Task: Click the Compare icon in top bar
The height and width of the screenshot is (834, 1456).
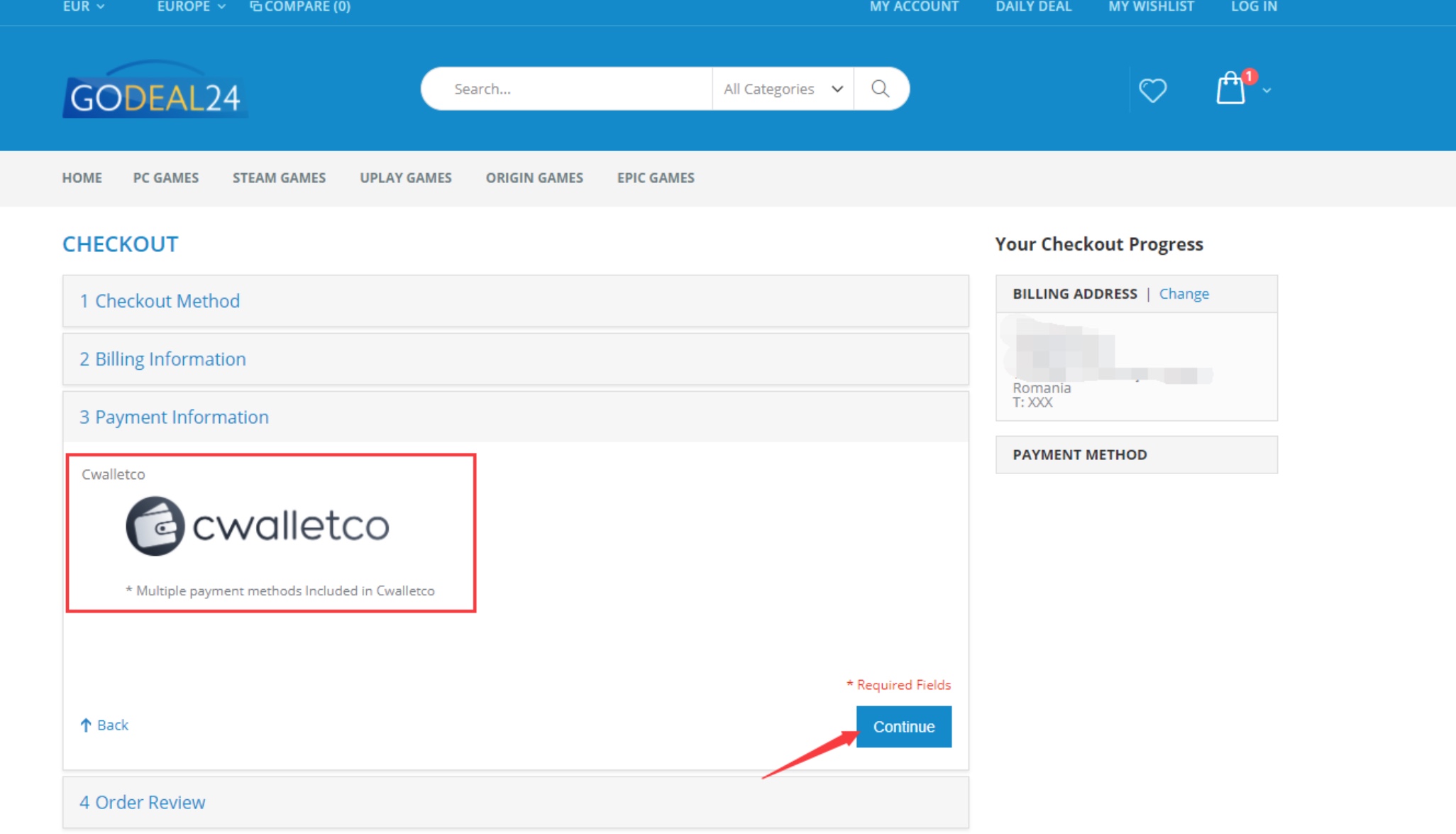Action: click(255, 6)
